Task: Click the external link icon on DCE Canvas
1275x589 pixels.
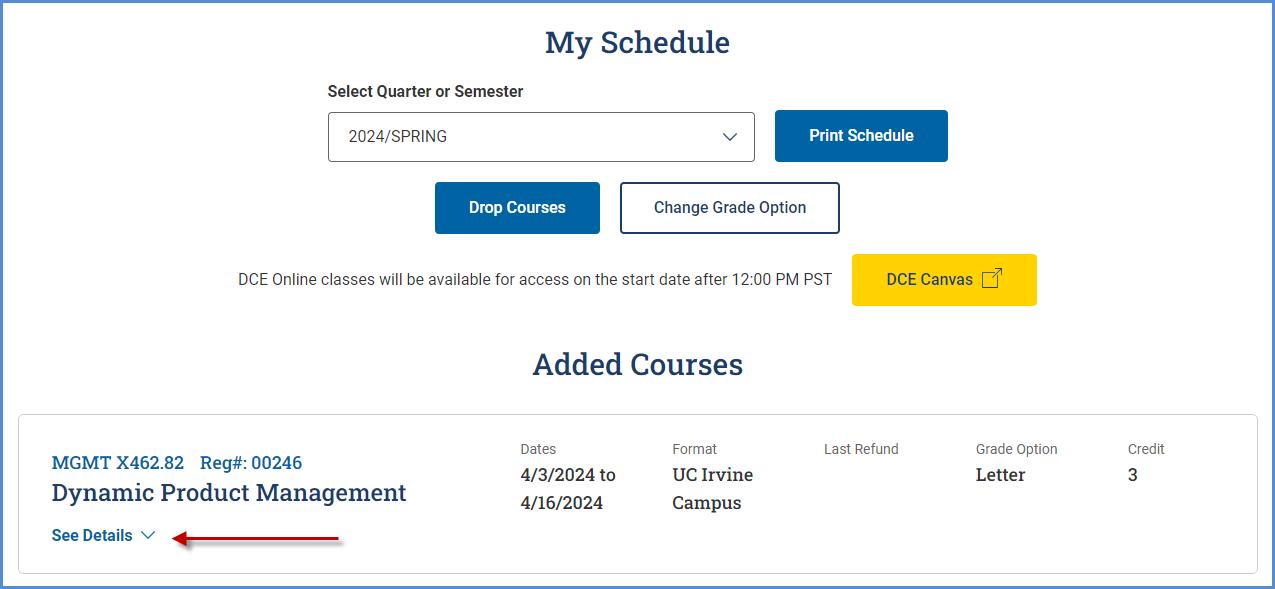Action: pyautogui.click(x=991, y=279)
